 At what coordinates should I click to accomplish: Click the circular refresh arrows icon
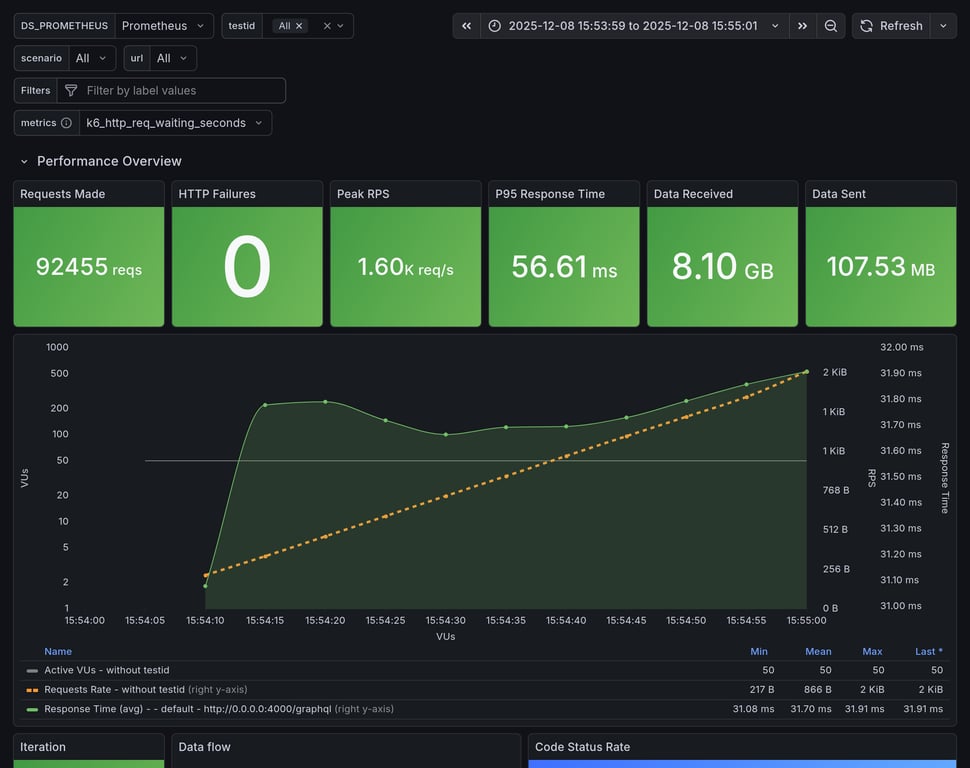point(865,25)
